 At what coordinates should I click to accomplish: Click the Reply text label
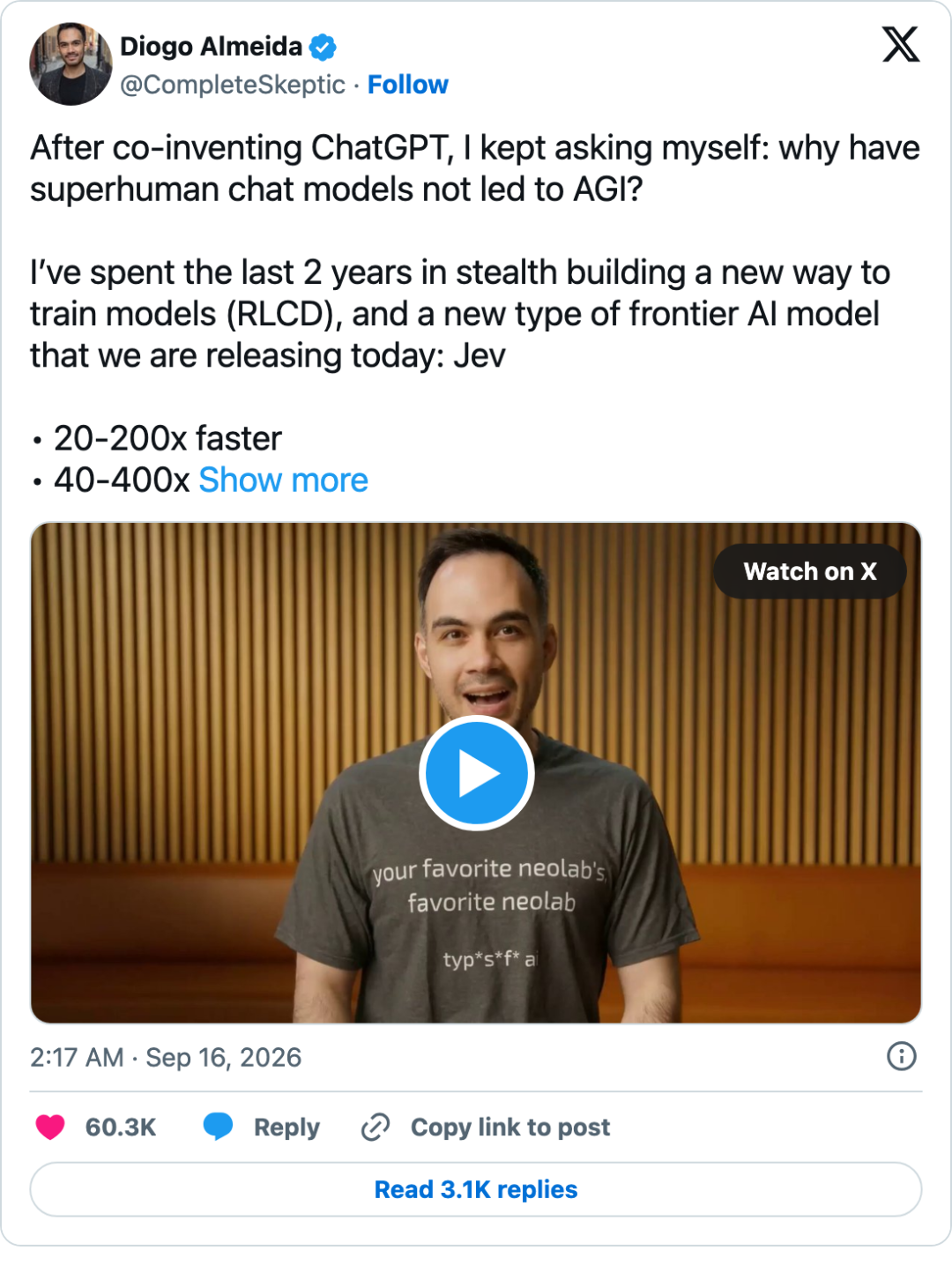[x=286, y=1128]
